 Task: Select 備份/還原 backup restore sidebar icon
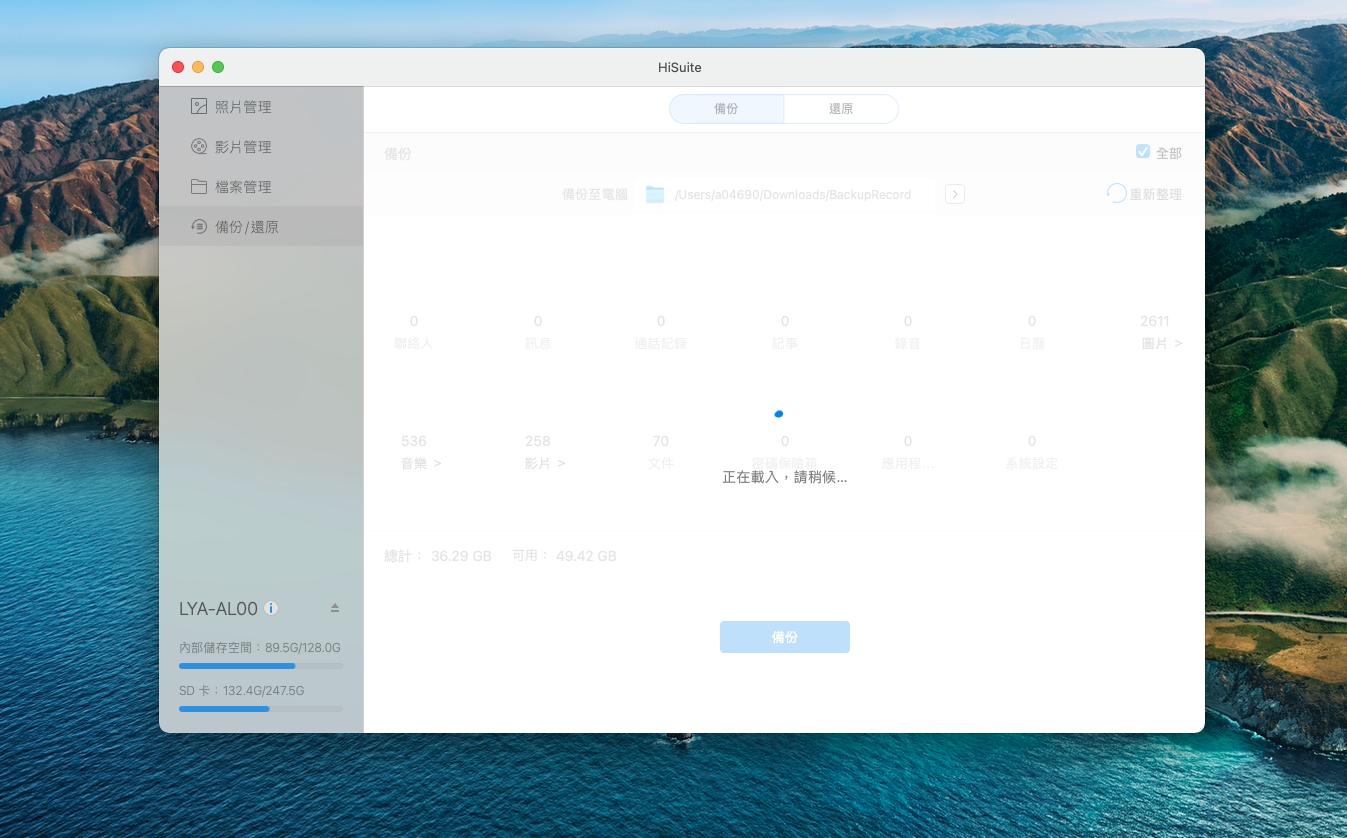(x=199, y=227)
